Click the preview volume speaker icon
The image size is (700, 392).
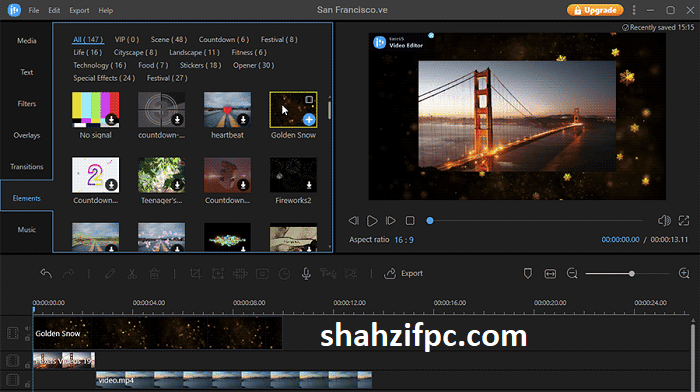pyautogui.click(x=664, y=221)
